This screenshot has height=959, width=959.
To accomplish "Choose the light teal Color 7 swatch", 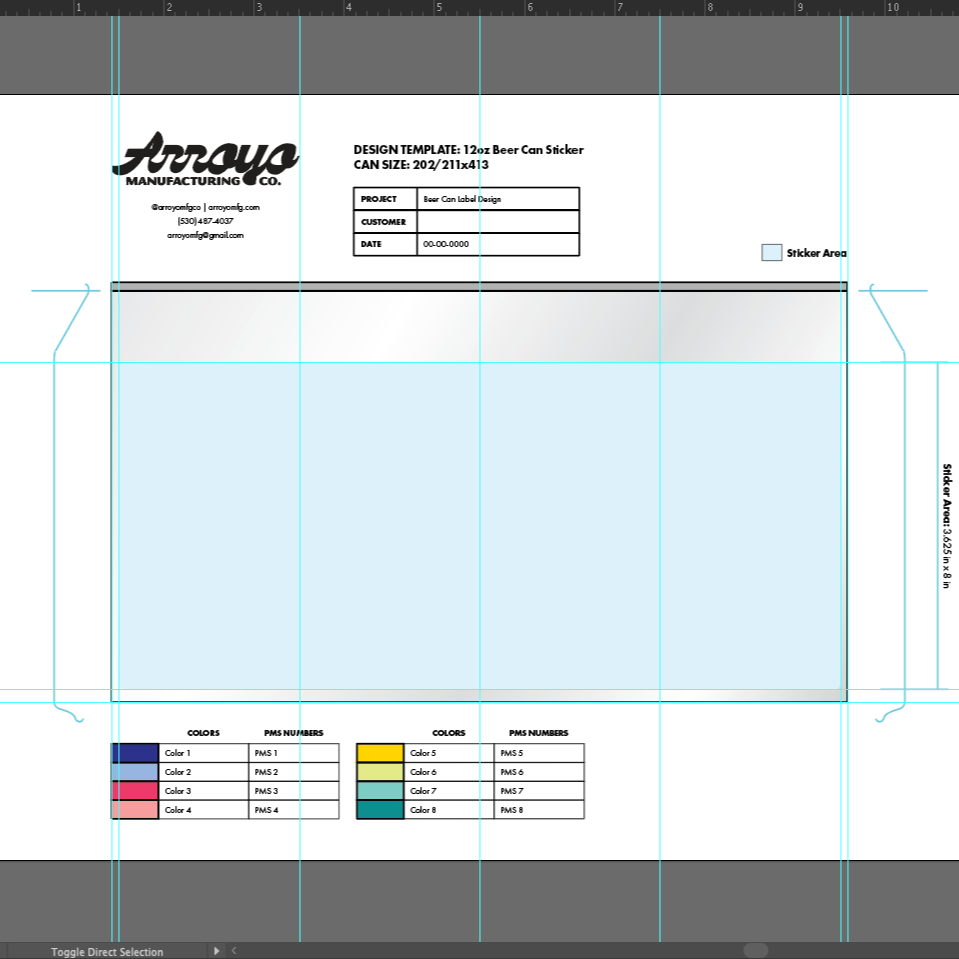I will 380,791.
